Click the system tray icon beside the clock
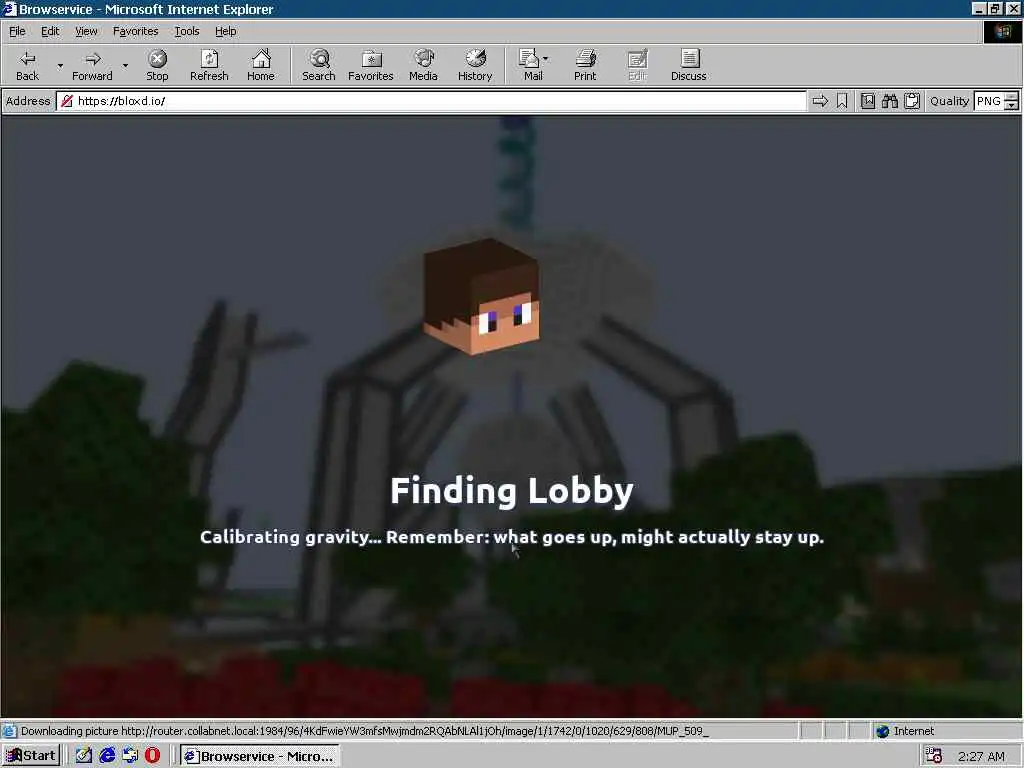The width and height of the screenshot is (1024, 768). pos(934,756)
